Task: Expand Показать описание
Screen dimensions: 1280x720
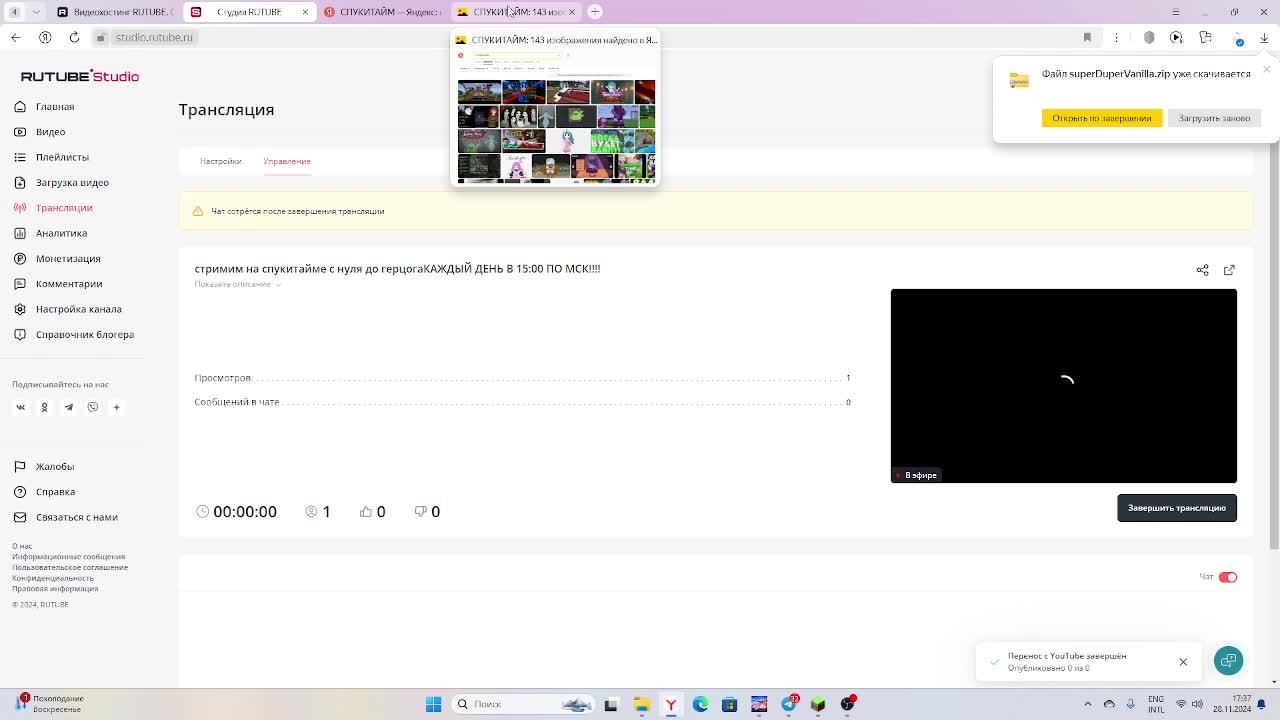Action: coord(237,284)
